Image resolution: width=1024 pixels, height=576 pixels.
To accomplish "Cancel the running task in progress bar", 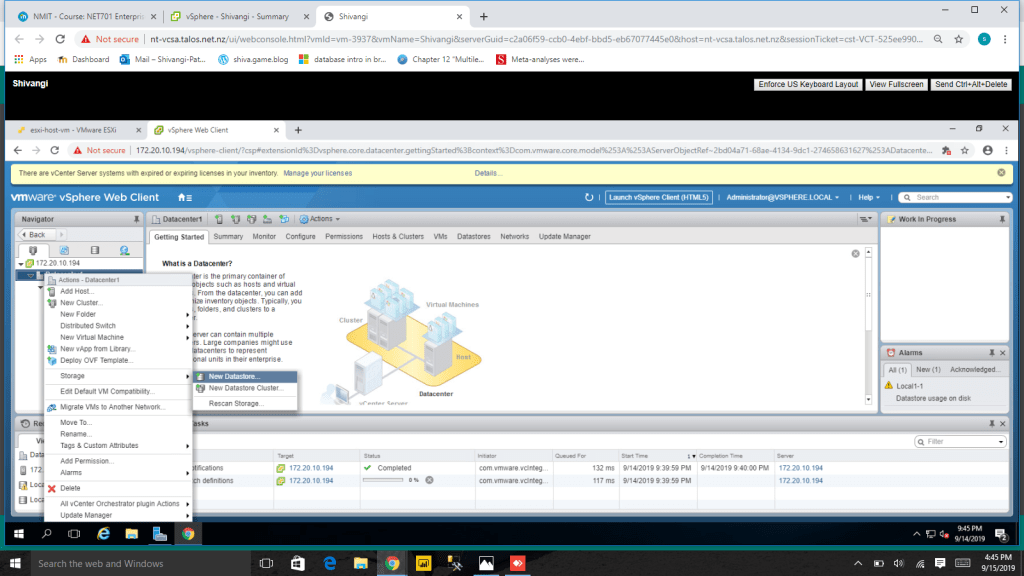I will click(429, 481).
